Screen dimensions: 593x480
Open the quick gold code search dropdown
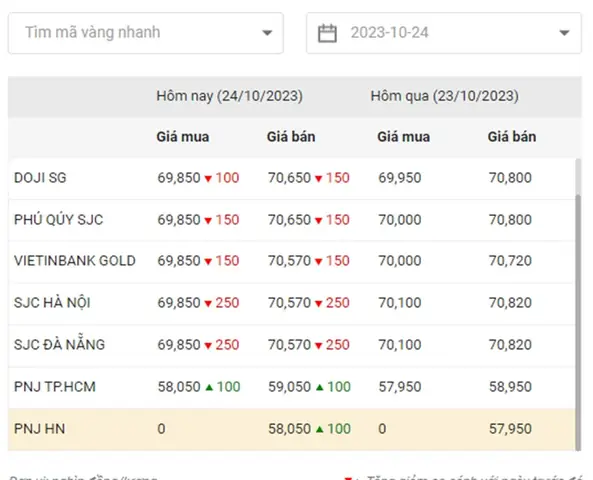(146, 33)
